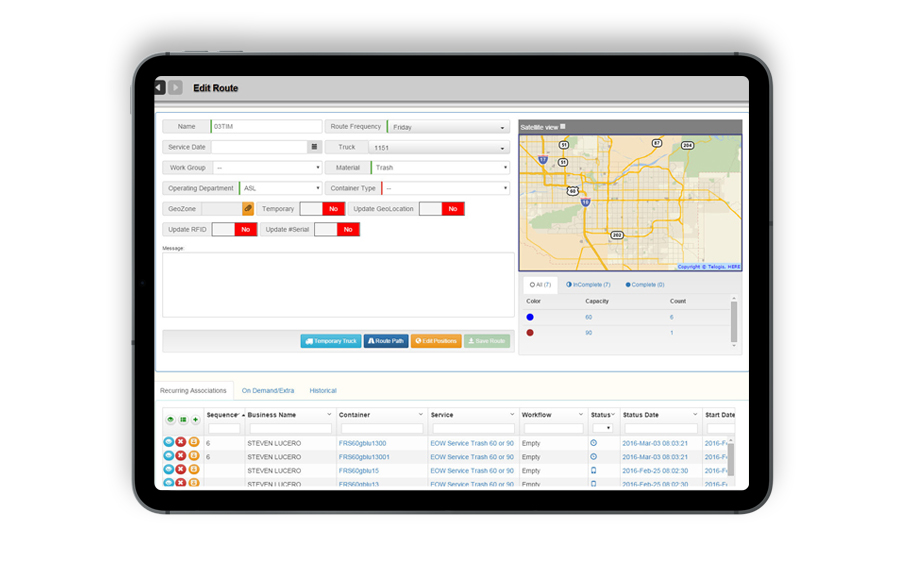Click the orange GeoZone eraser icon
The height and width of the screenshot is (570, 900).
(248, 208)
